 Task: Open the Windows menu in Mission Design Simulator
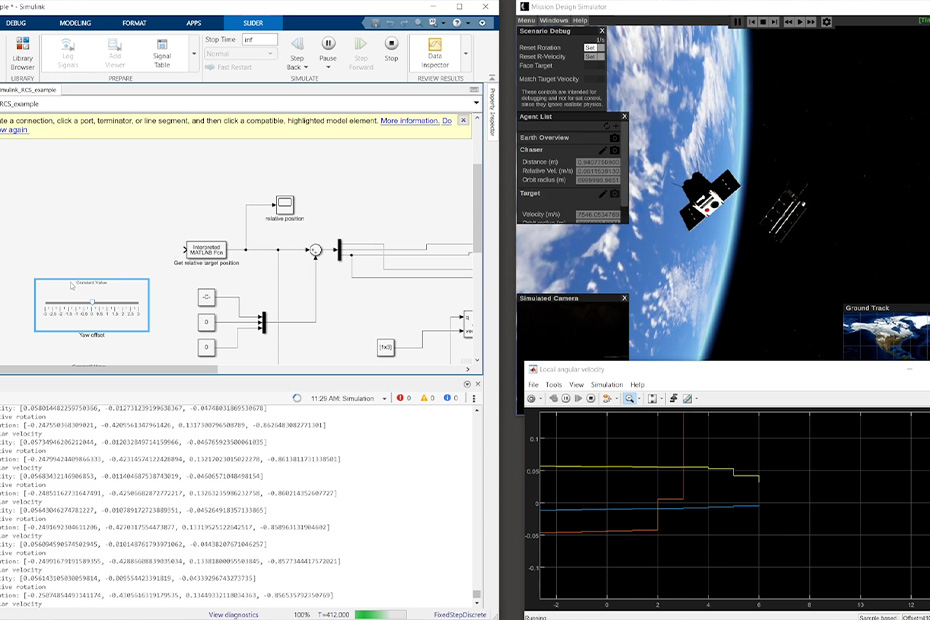(553, 20)
